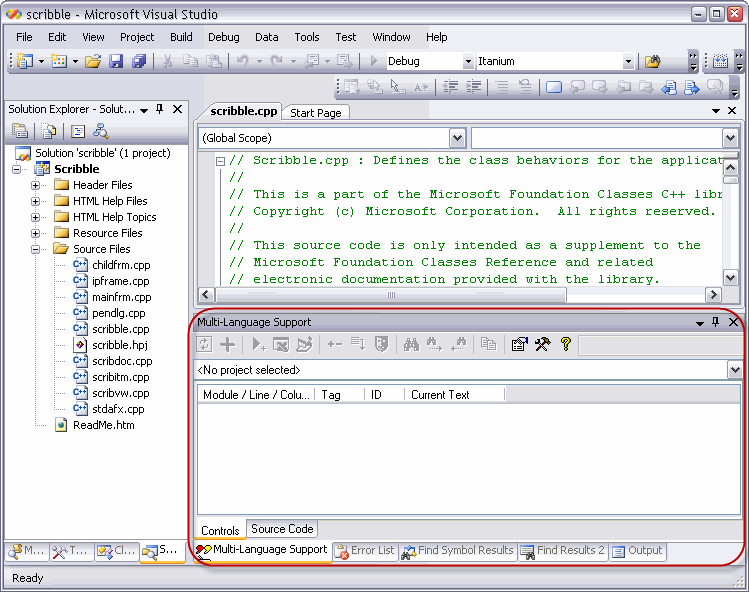
Task: Collapse the code outline at first comment
Action: (220, 161)
